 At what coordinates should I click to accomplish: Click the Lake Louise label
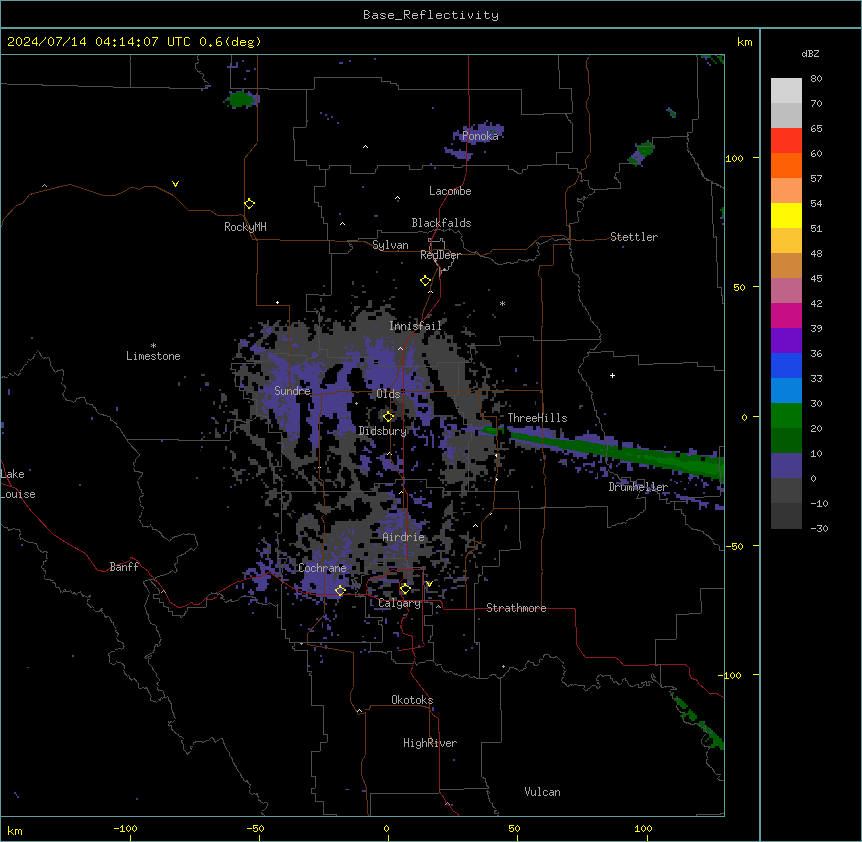click(18, 484)
